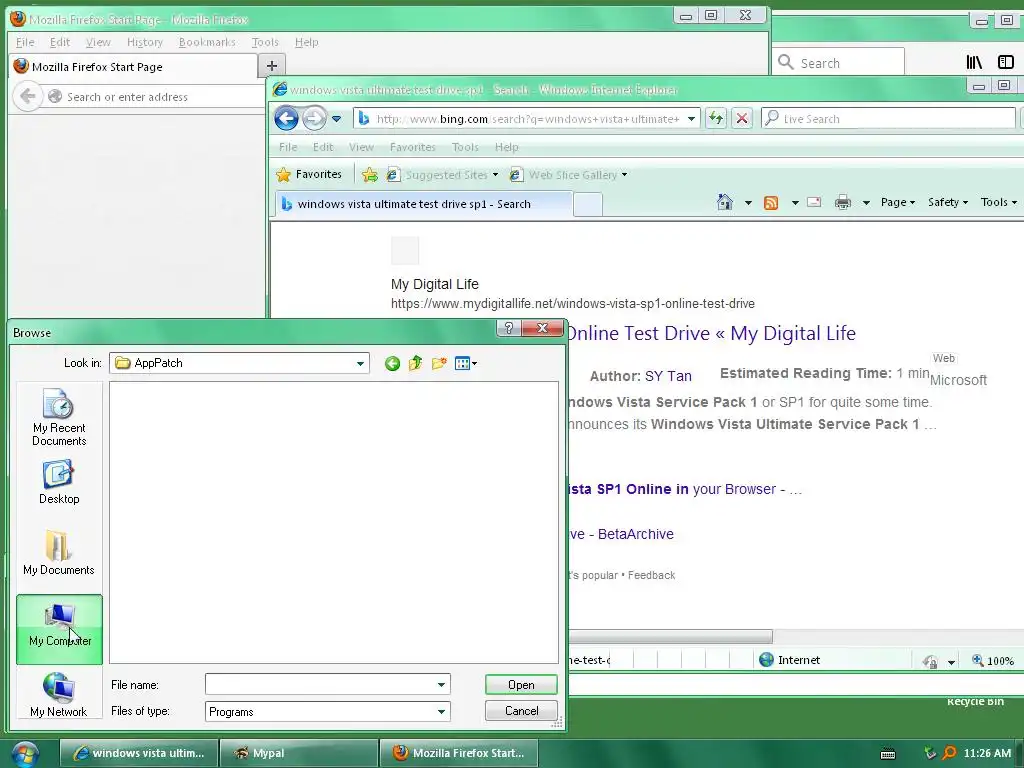Click the Live Search box in IE
The width and height of the screenshot is (1024, 768).
pos(888,119)
